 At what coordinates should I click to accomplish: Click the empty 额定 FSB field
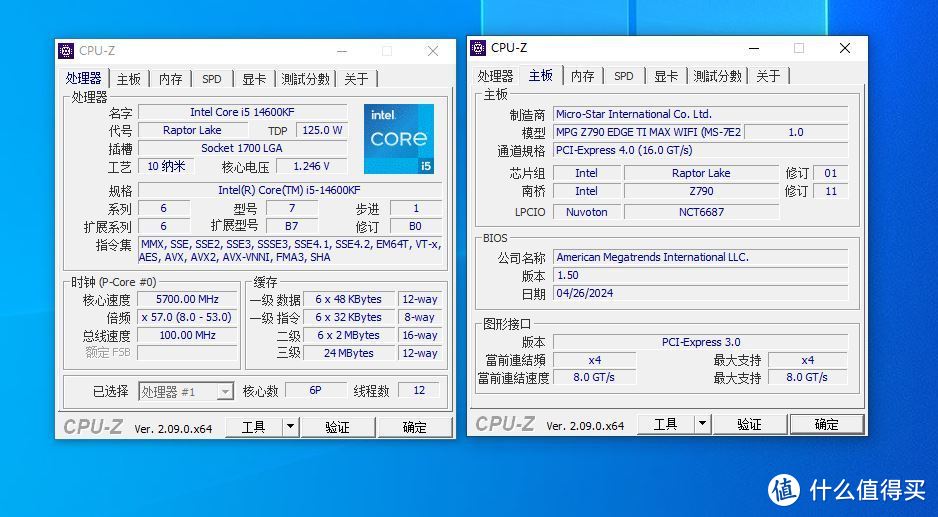tap(187, 353)
